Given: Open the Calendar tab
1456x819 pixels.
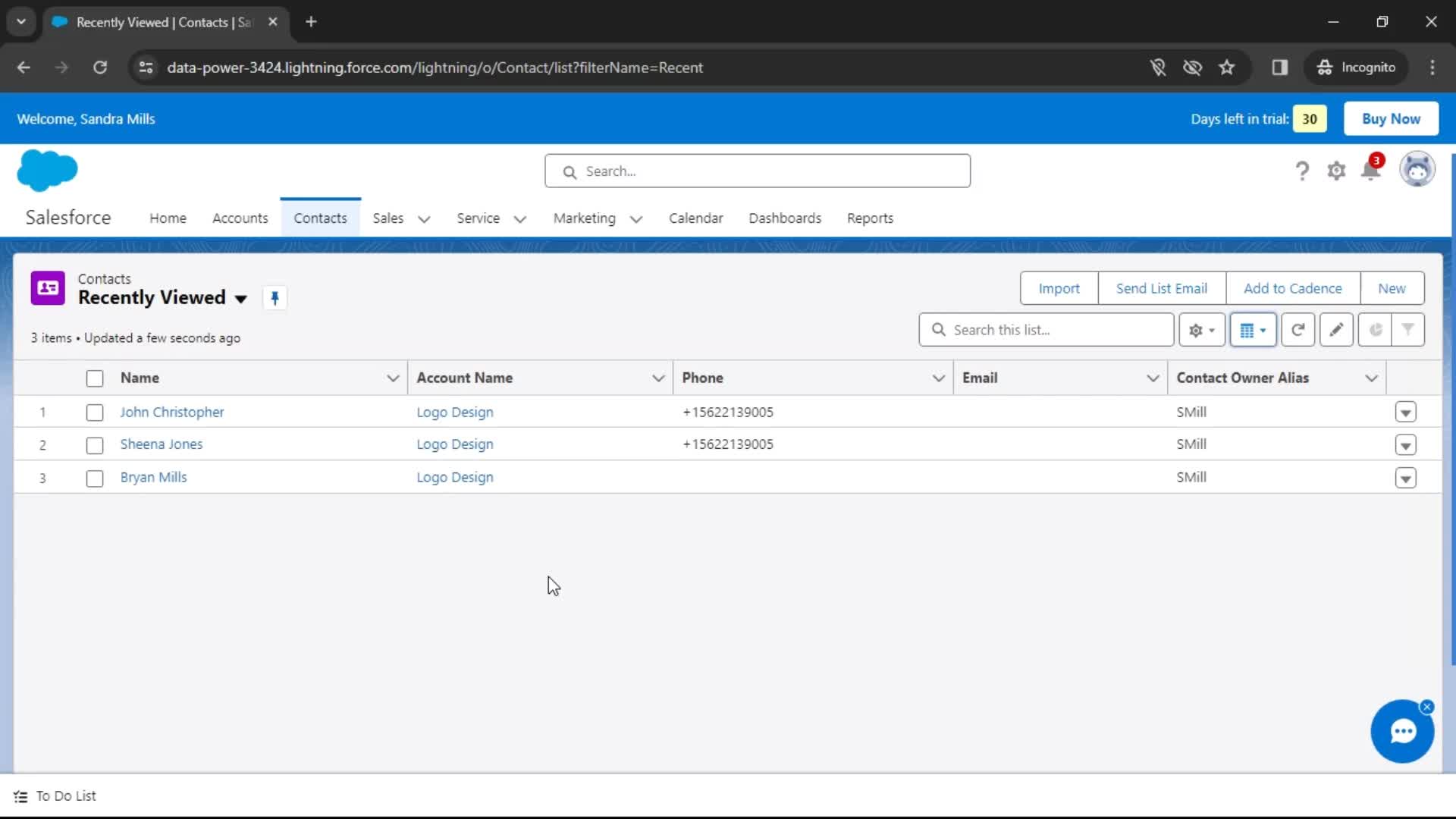Looking at the screenshot, I should [695, 218].
